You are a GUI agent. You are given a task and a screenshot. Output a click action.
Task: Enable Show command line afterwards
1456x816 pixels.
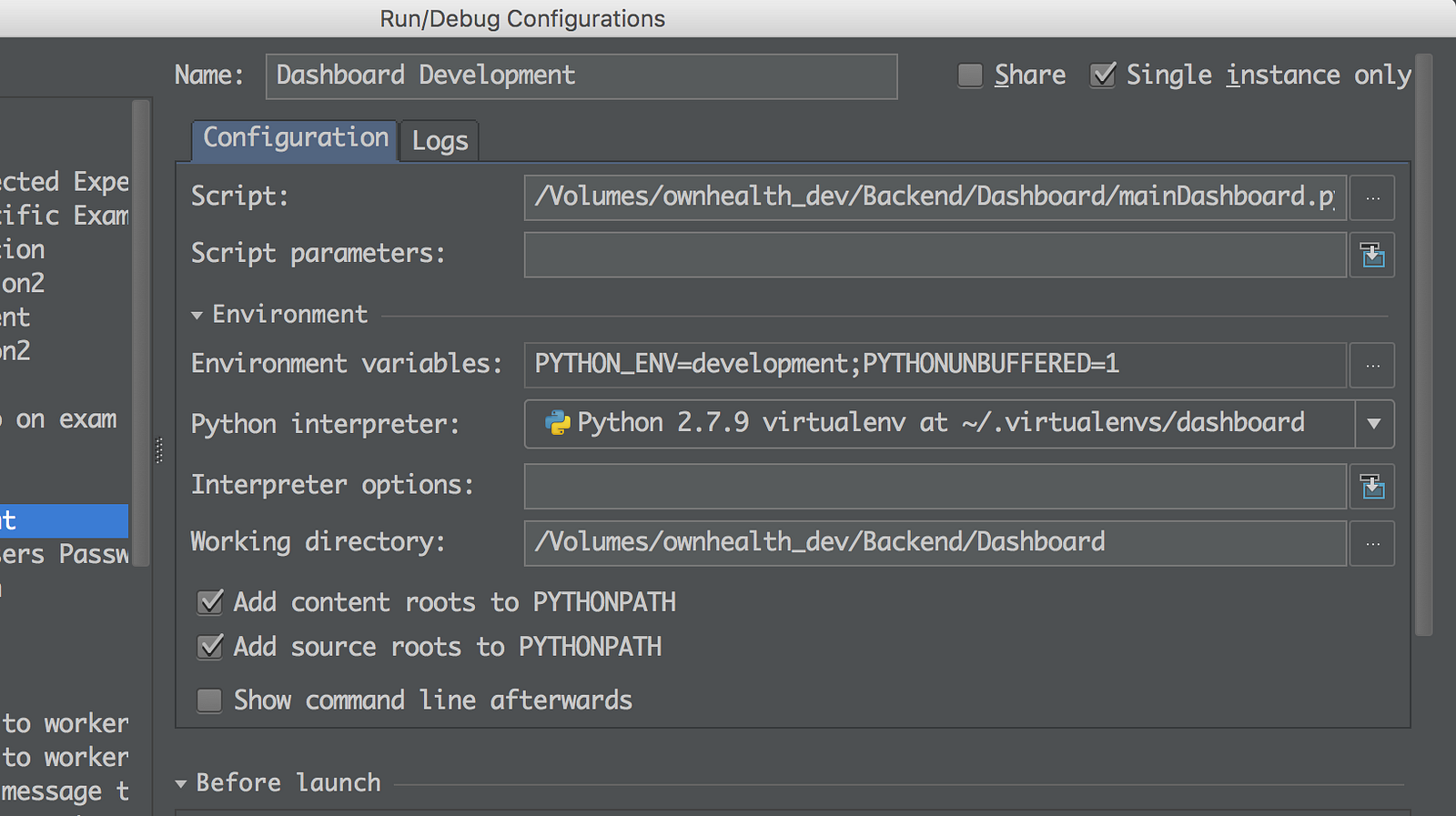pyautogui.click(x=210, y=700)
